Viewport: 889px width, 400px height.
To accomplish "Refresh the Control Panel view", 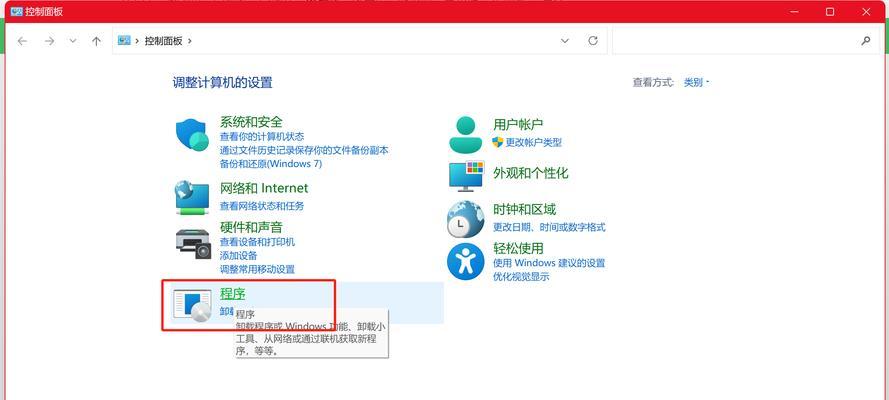I will coord(593,41).
